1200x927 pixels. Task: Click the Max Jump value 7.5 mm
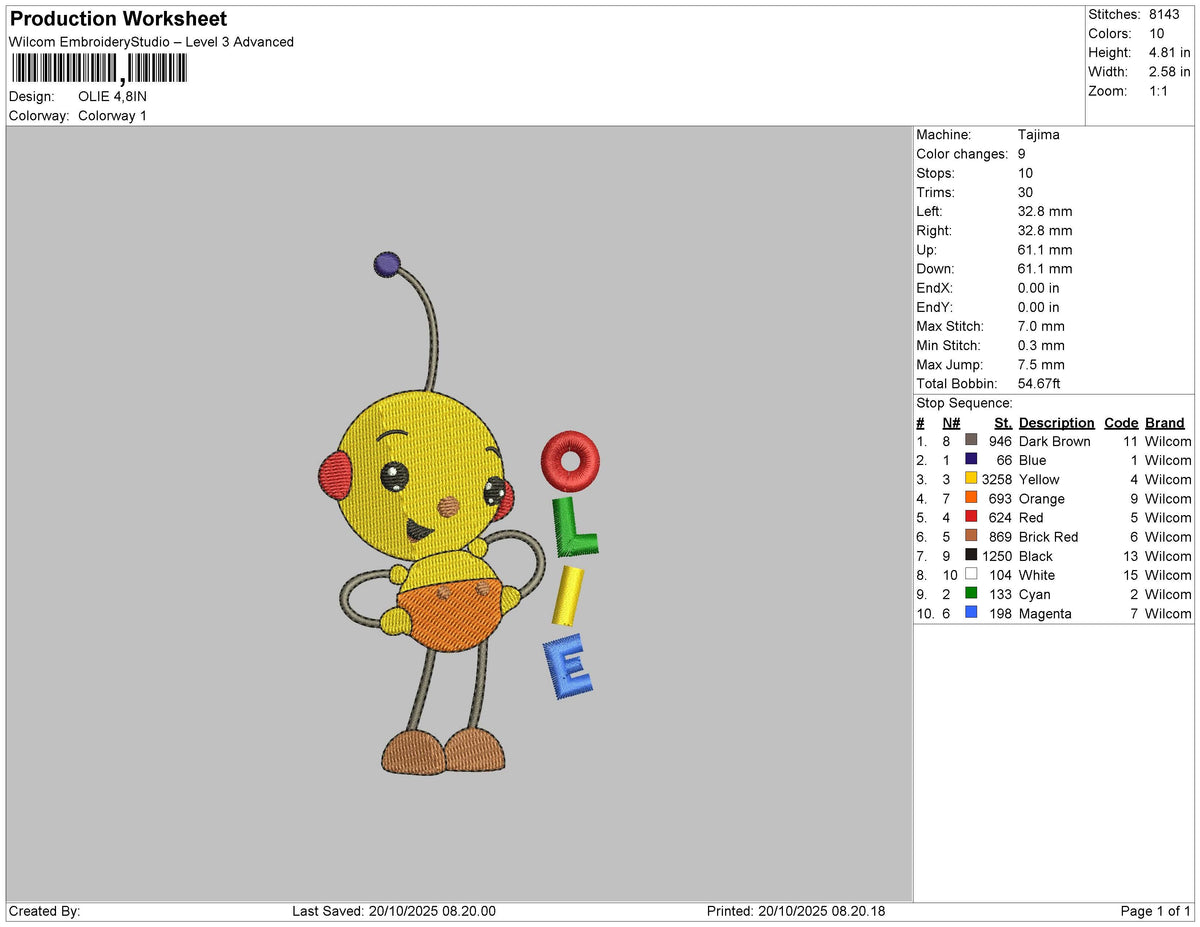click(1041, 364)
